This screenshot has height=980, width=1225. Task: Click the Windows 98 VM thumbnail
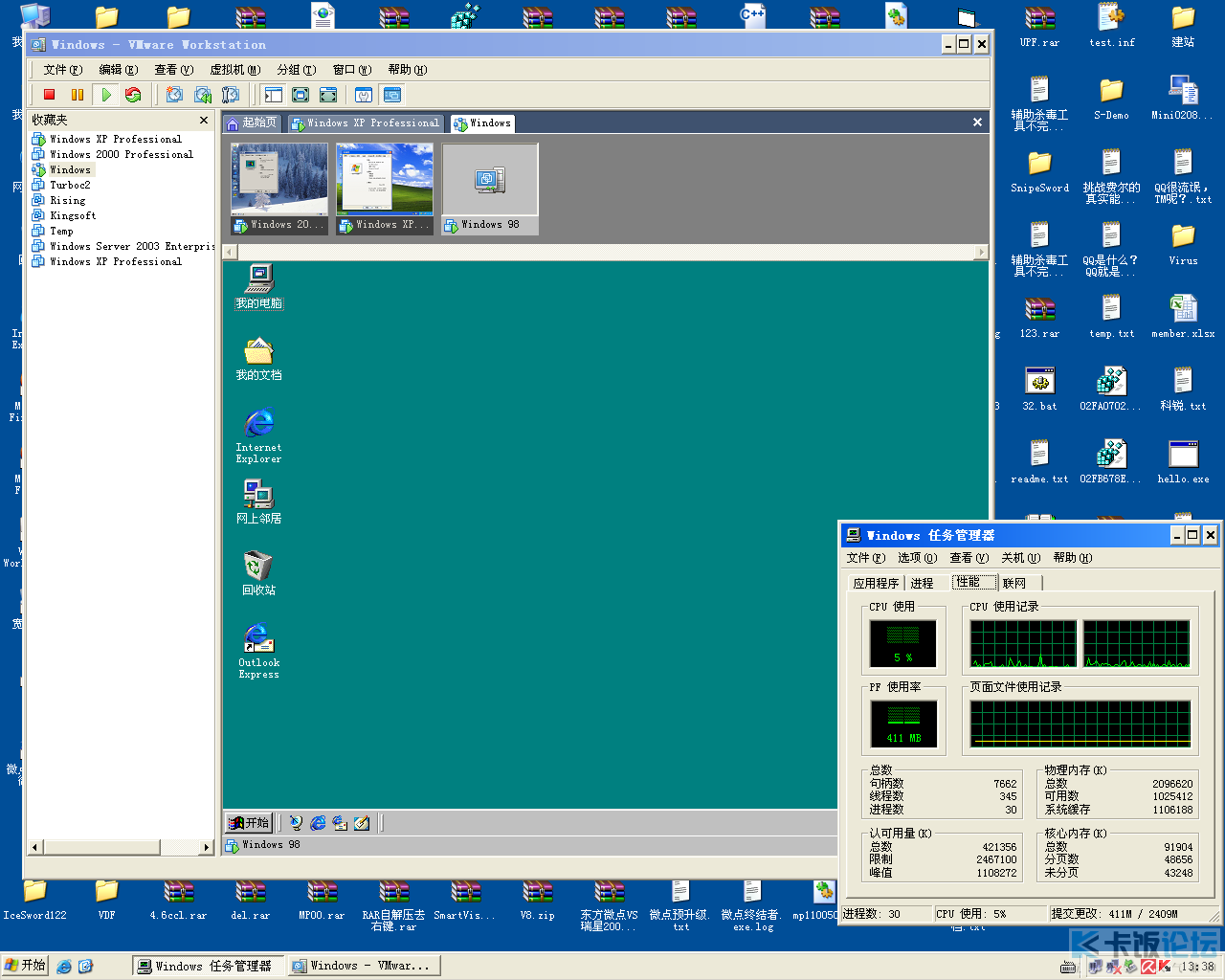(x=490, y=189)
